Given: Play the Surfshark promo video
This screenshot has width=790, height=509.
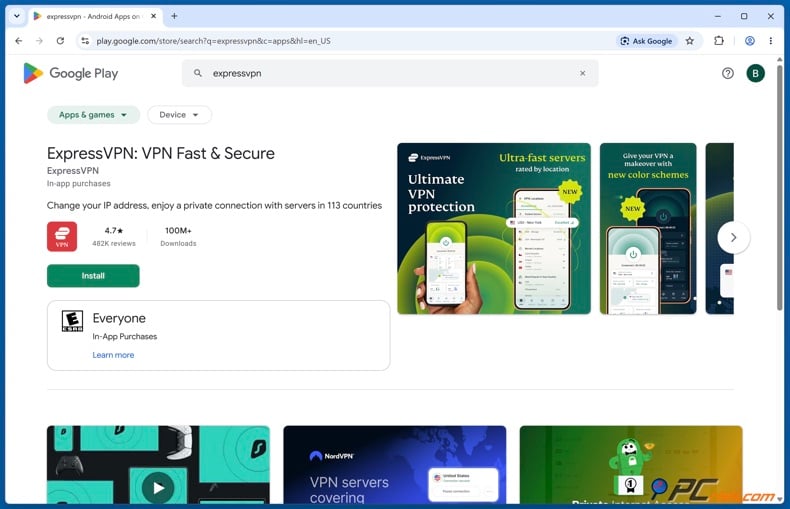Looking at the screenshot, I should (x=158, y=488).
